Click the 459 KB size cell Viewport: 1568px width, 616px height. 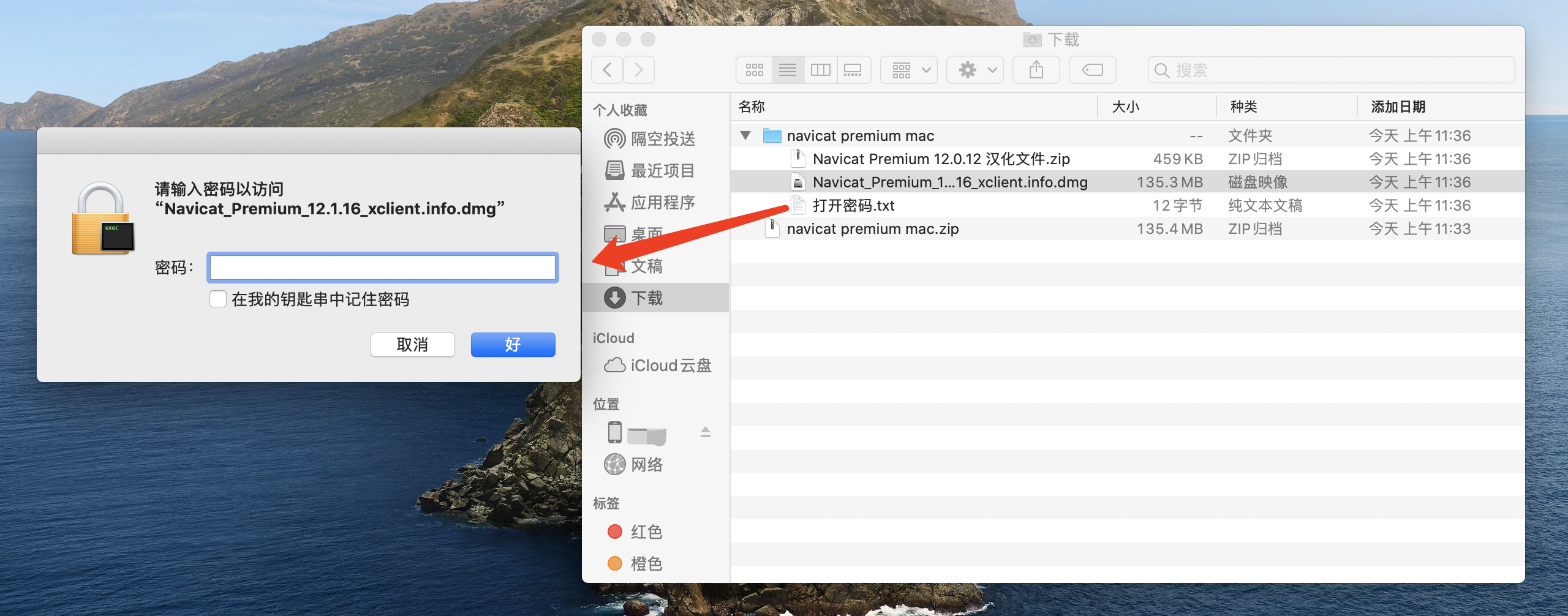(1178, 159)
